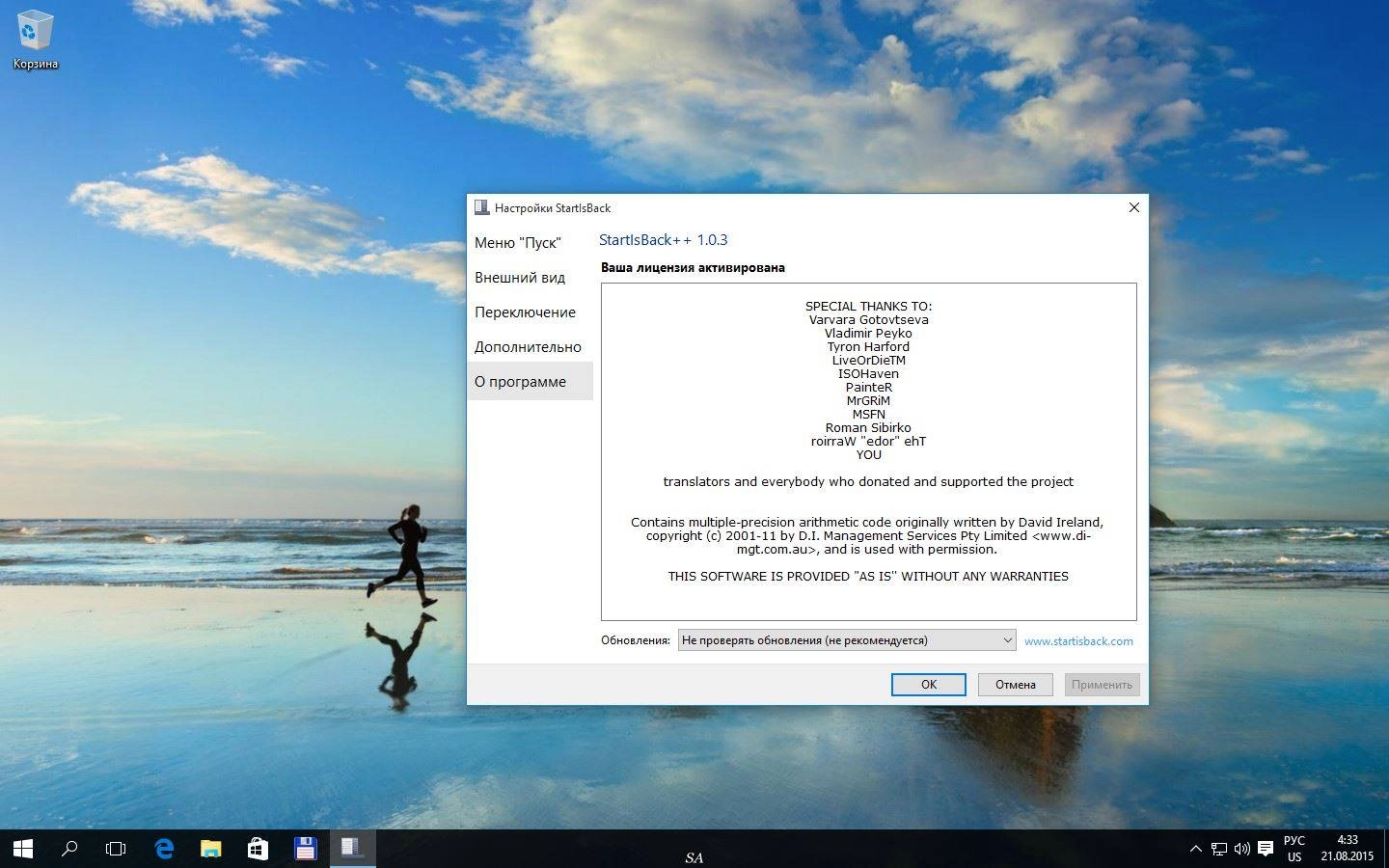Expand the Обновления update check dropdown
Screen dimensions: 1389x868
point(847,639)
